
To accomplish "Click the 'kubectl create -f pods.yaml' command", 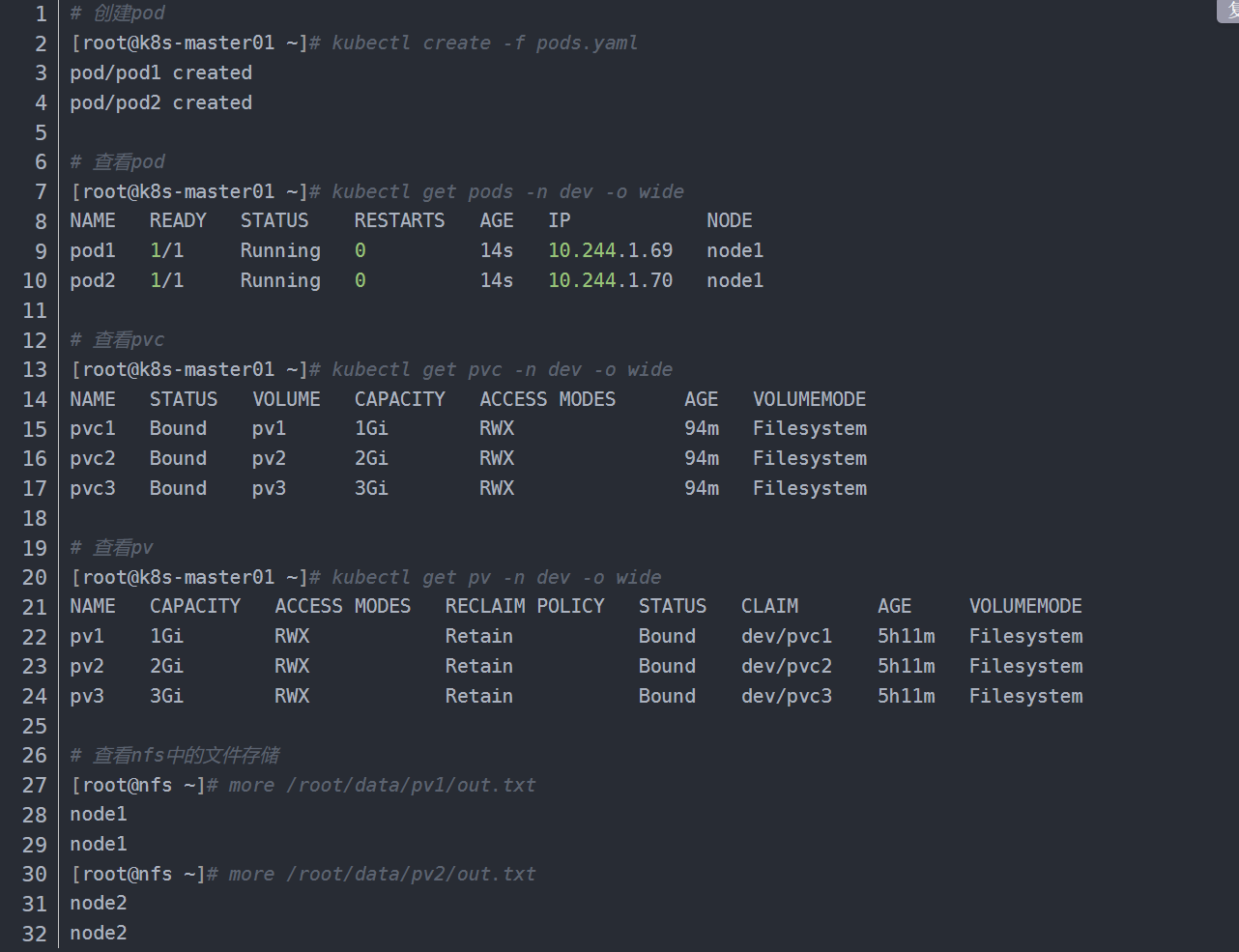I will click(484, 43).
